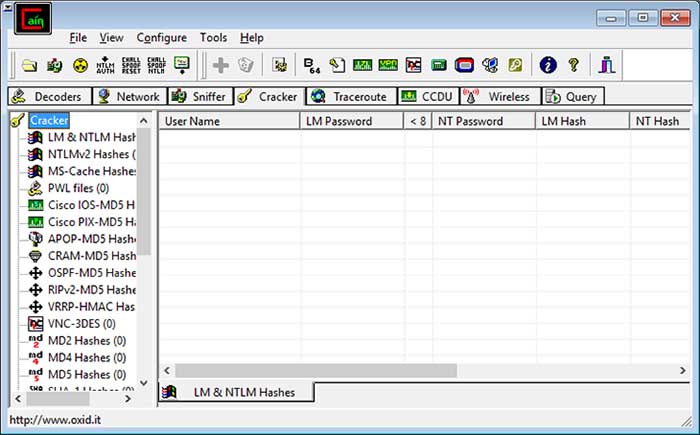Select the Cracker tab
Viewport: 700px width, 435px height.
269,96
